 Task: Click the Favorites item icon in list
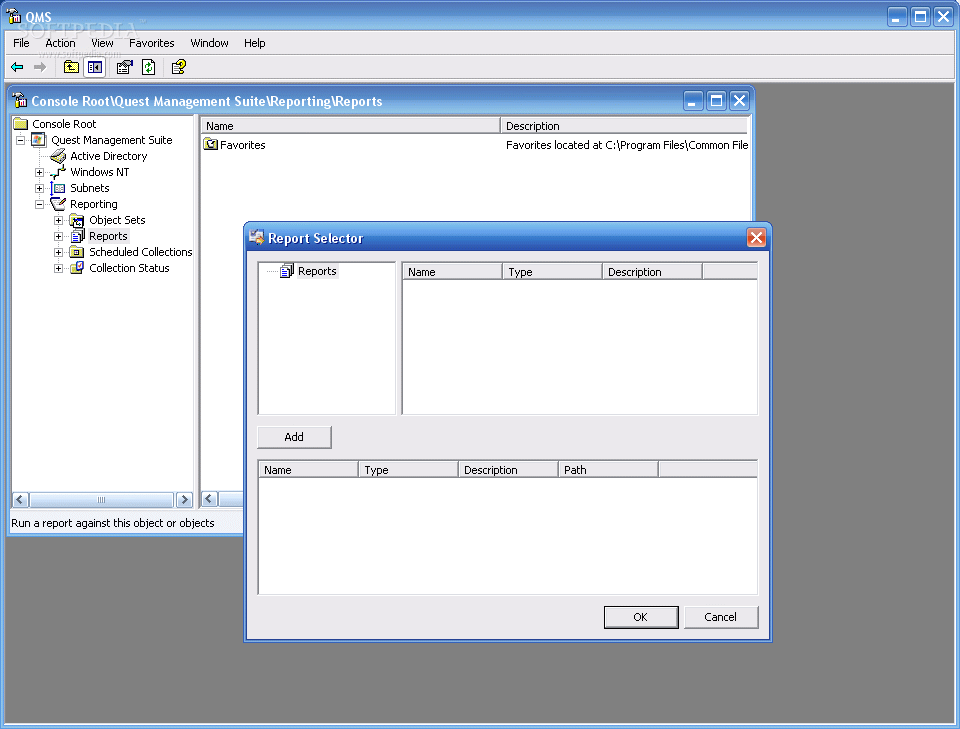[211, 144]
